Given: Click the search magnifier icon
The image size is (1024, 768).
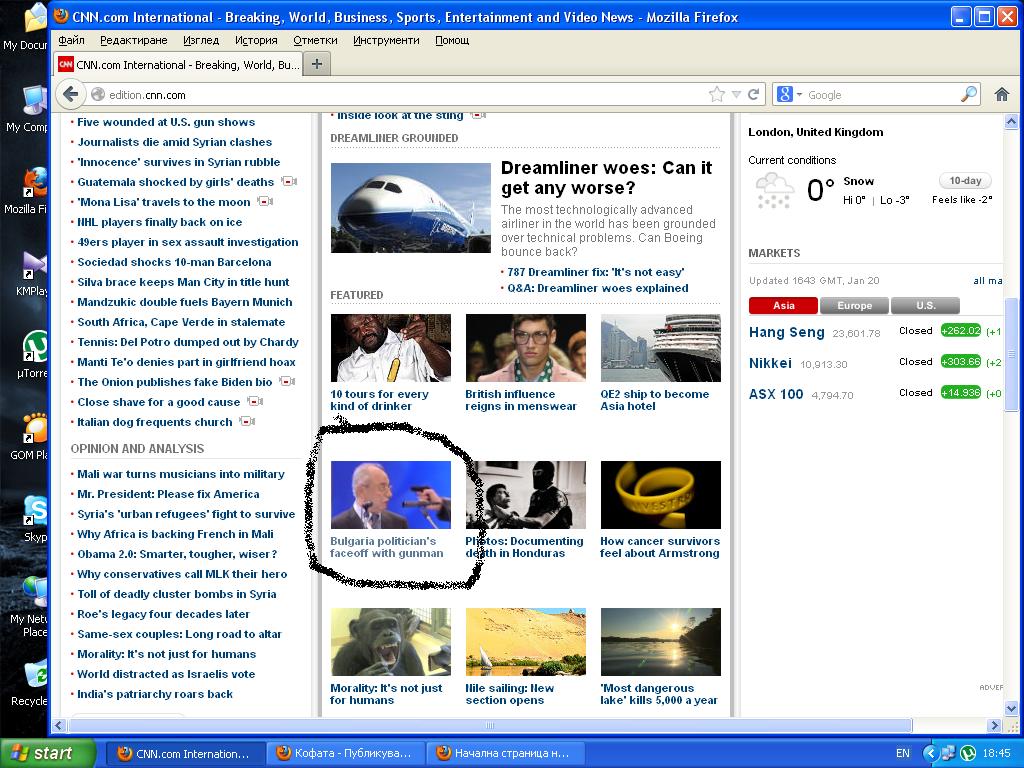Looking at the screenshot, I should tap(969, 95).
